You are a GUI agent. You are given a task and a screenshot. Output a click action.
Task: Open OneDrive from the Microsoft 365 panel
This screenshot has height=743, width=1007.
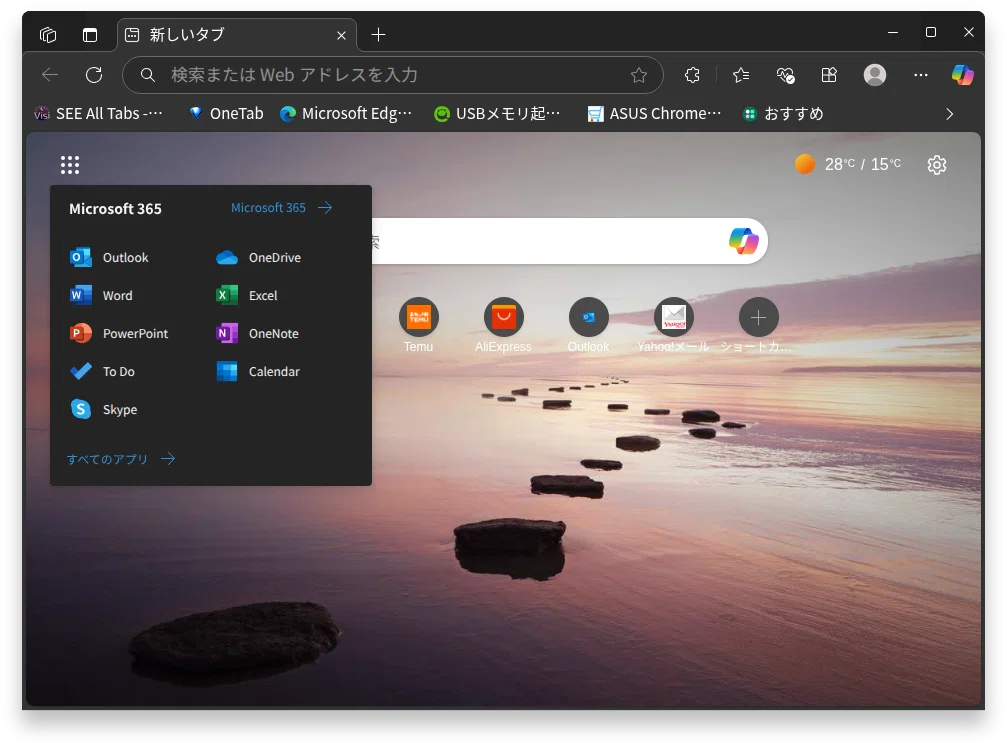(258, 258)
